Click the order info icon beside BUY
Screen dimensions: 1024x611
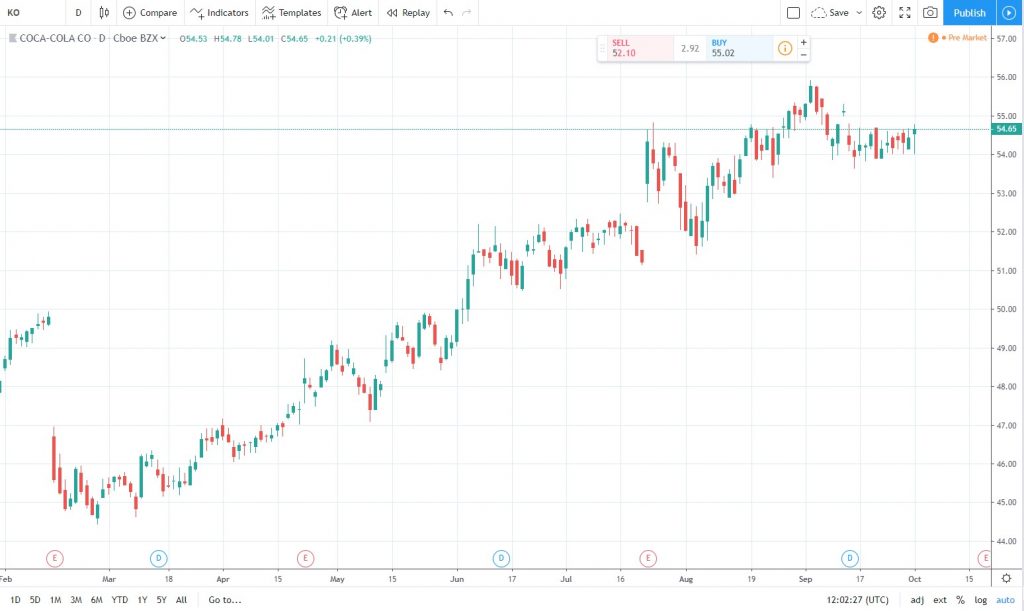[785, 48]
